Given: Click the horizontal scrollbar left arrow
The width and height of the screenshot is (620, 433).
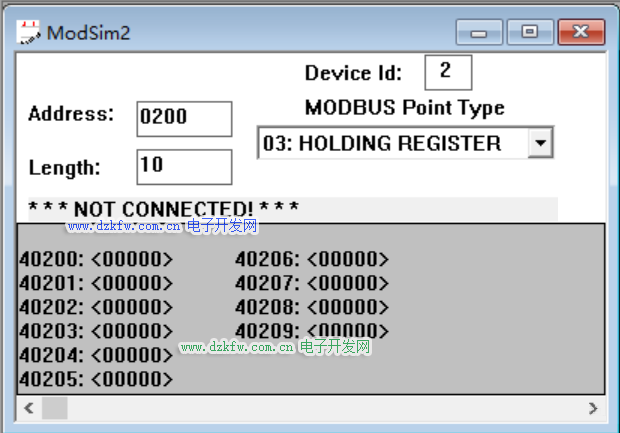Looking at the screenshot, I should coord(27,408).
